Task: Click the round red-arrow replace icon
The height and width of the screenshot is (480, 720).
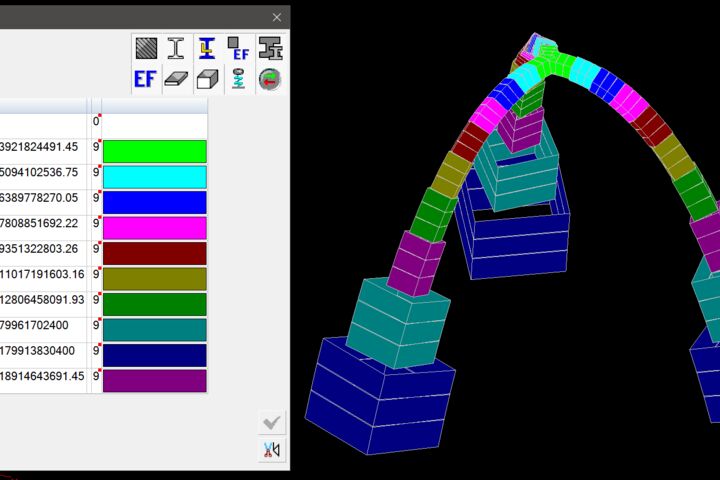Action: tap(270, 79)
